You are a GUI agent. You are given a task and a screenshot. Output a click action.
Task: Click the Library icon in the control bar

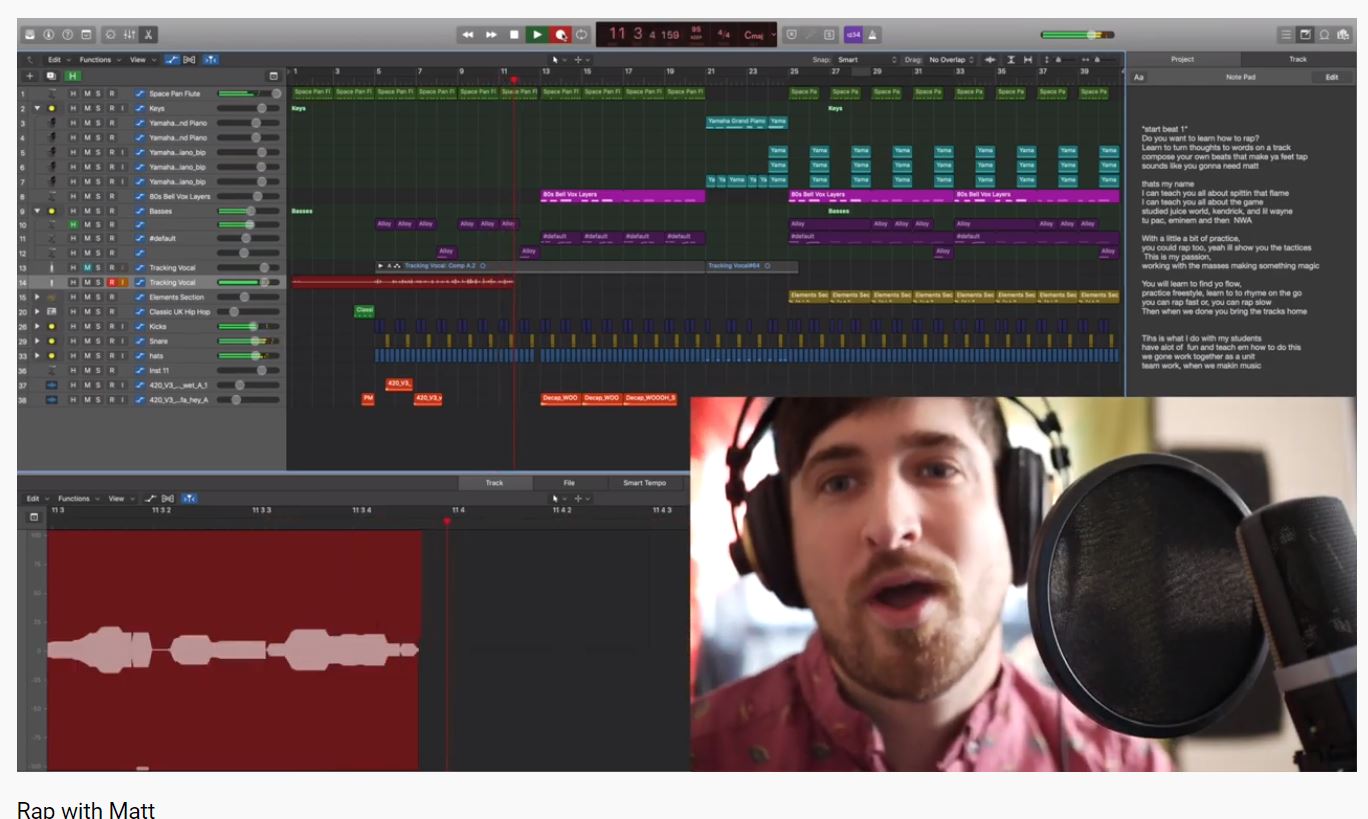point(30,35)
